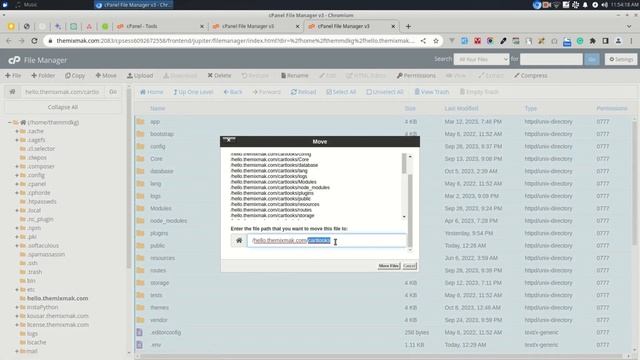The height and width of the screenshot is (360, 640).
Task: Reload the file listing
Action: 303,92
